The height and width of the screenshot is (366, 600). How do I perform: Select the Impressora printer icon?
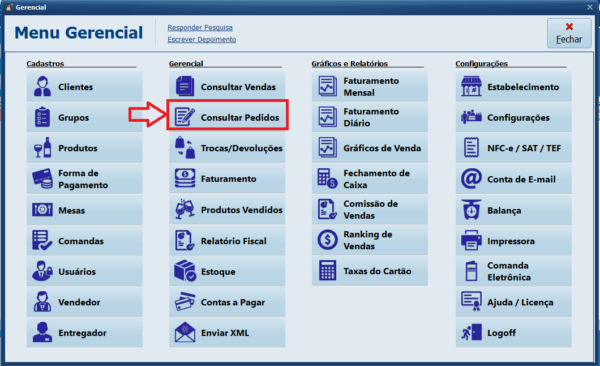471,240
